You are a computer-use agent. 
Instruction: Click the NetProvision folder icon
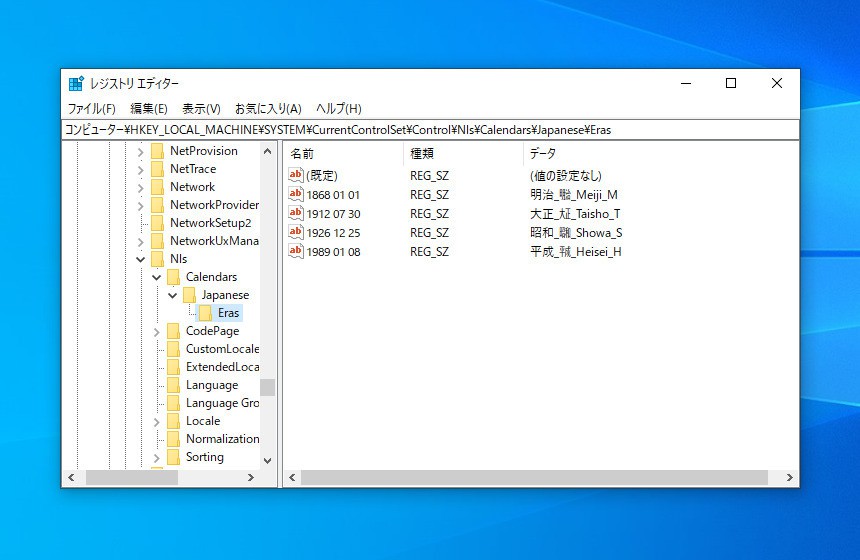pos(157,151)
